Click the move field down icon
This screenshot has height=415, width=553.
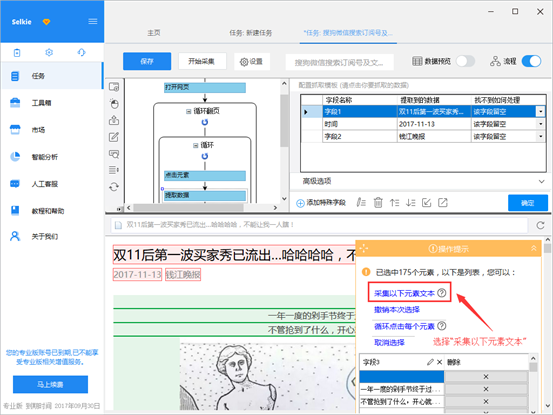[x=411, y=203]
